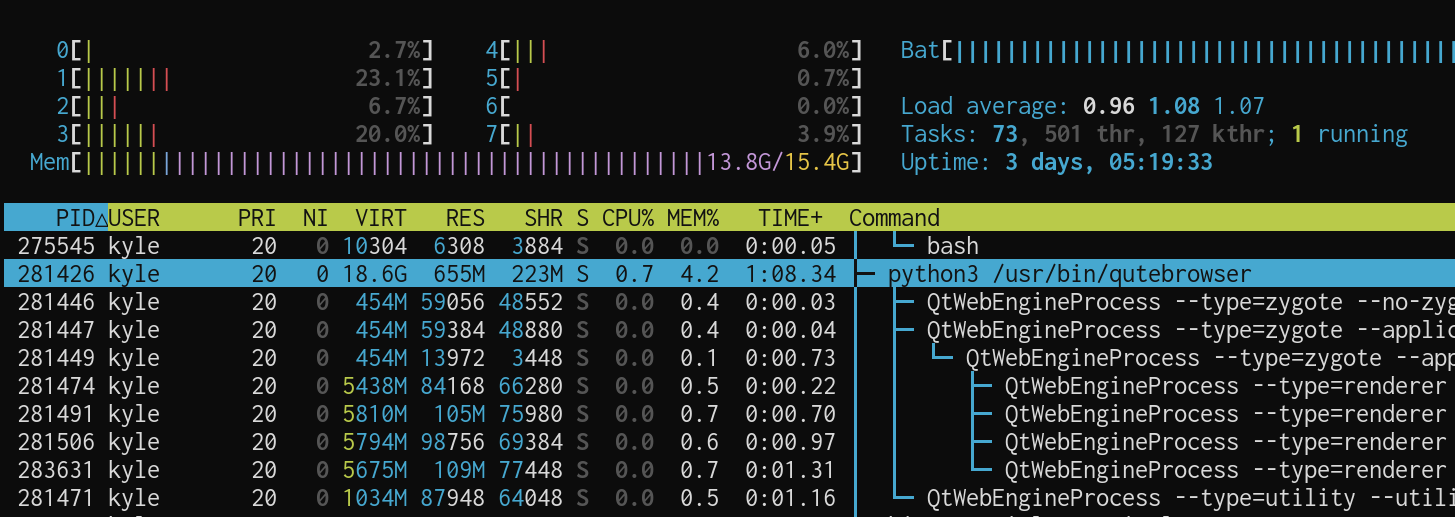This screenshot has width=1455, height=517.
Task: Select process row with PID 281446
Action: click(x=729, y=302)
